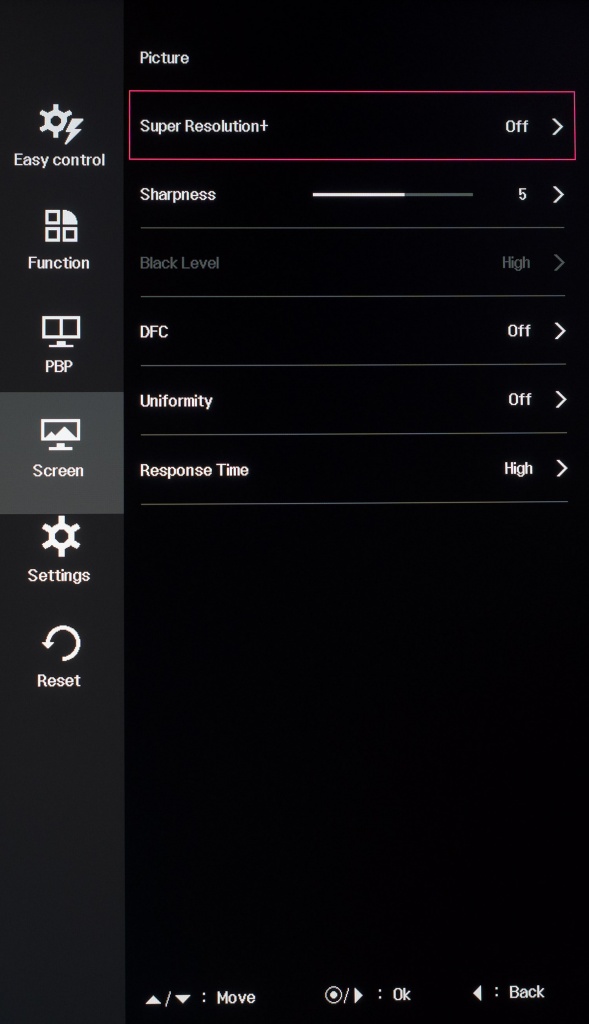589x1024 pixels.
Task: Select the Screen monitor icon
Action: point(61,434)
